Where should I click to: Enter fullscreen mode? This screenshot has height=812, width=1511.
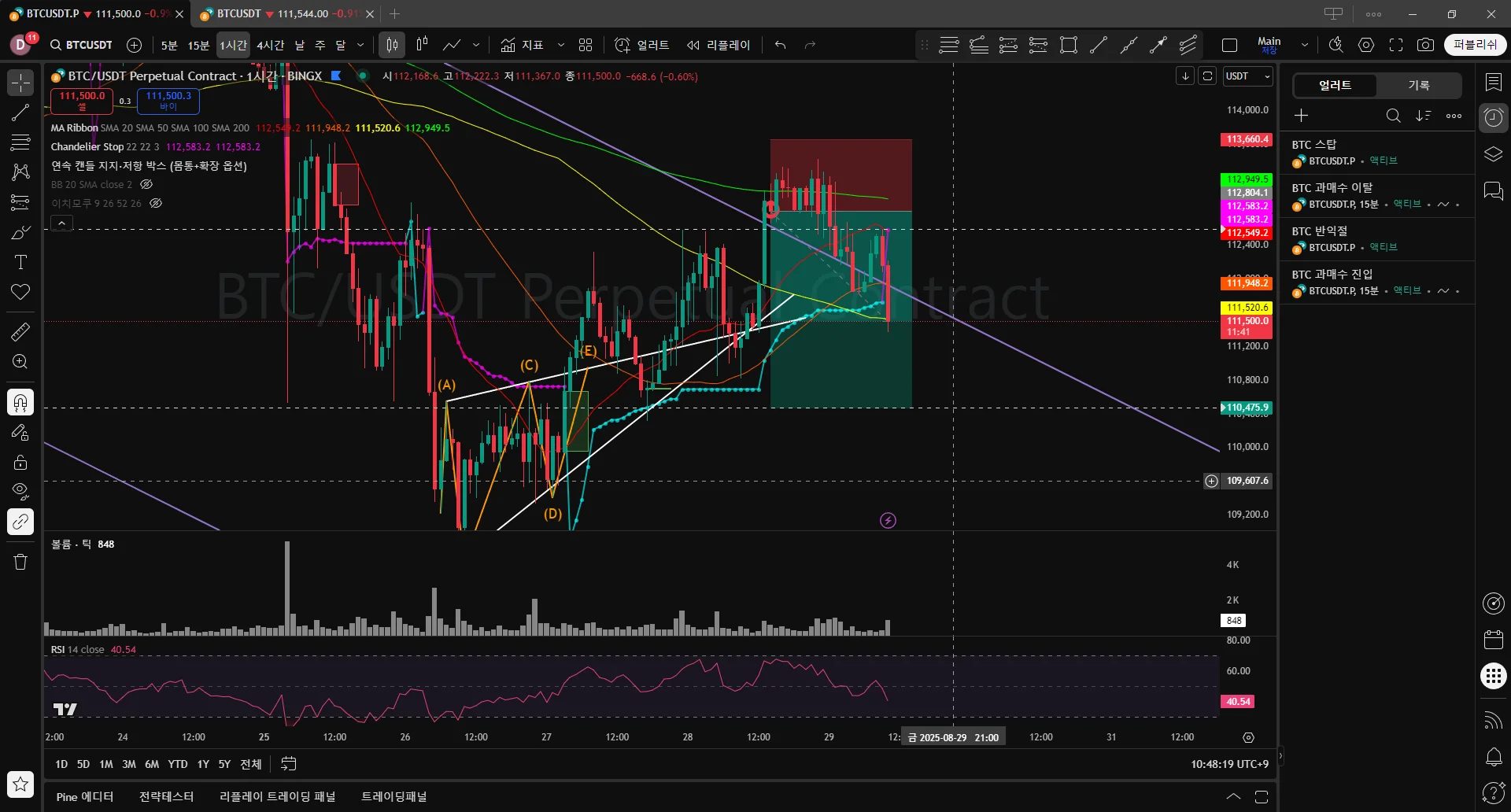click(1396, 45)
